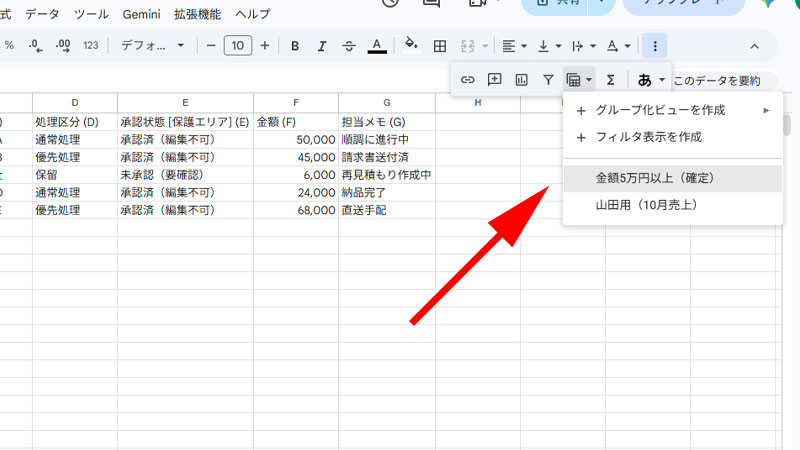The width and height of the screenshot is (800, 450).
Task: Open the ツール menu
Action: [91, 14]
